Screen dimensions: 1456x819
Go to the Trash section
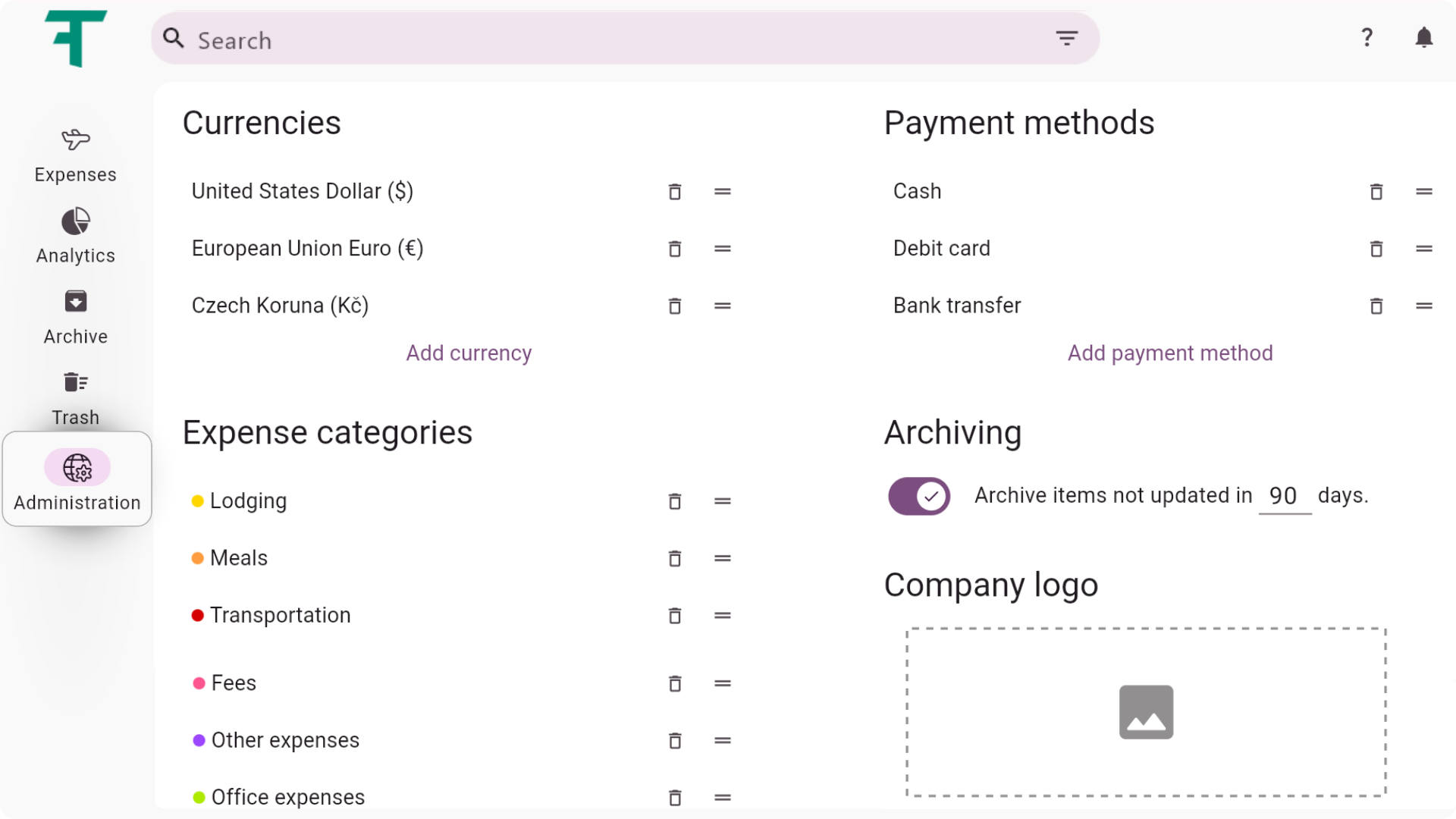click(x=75, y=397)
